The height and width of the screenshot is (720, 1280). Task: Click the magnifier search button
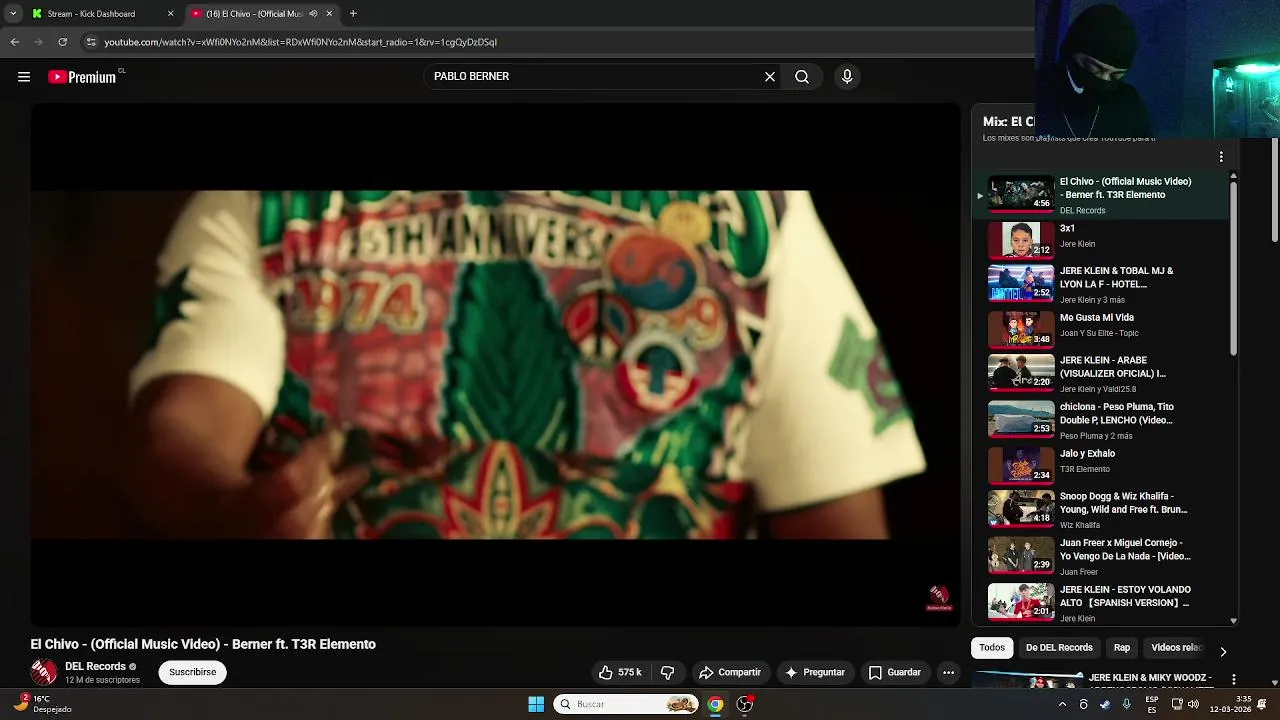tap(802, 77)
